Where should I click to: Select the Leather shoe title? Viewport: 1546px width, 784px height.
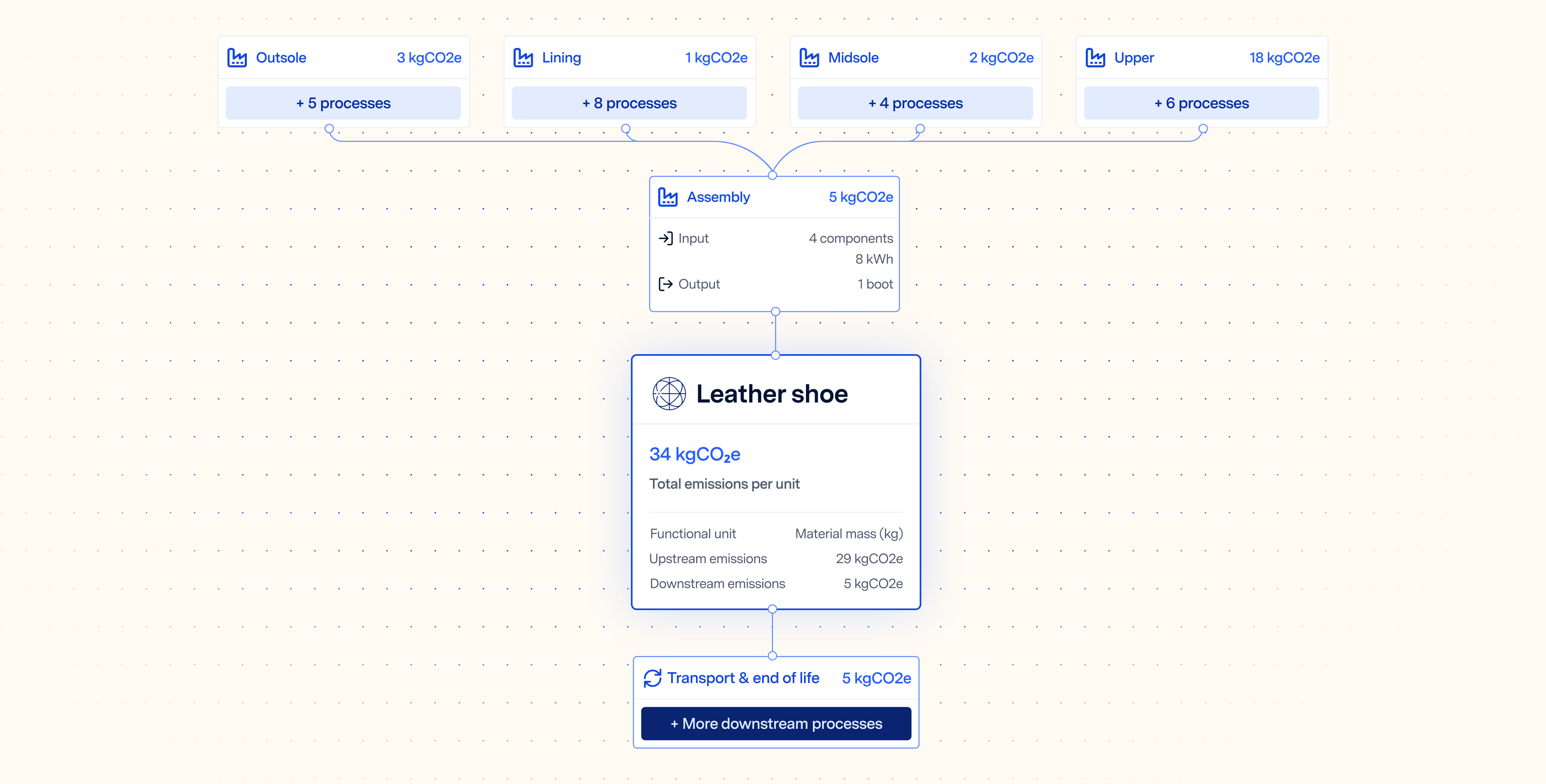(x=772, y=394)
